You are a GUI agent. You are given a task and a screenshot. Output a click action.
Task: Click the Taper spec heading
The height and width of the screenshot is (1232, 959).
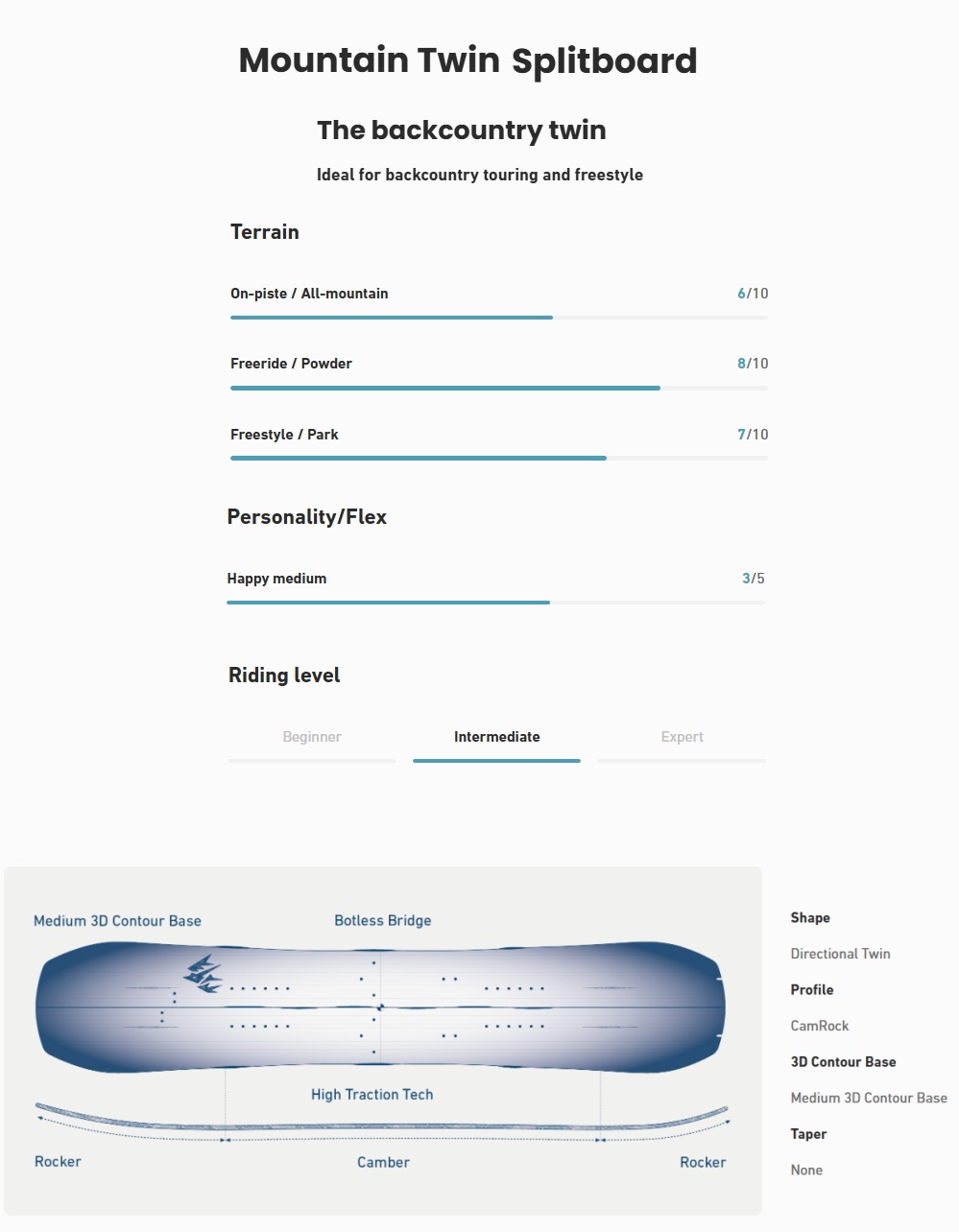(808, 1133)
